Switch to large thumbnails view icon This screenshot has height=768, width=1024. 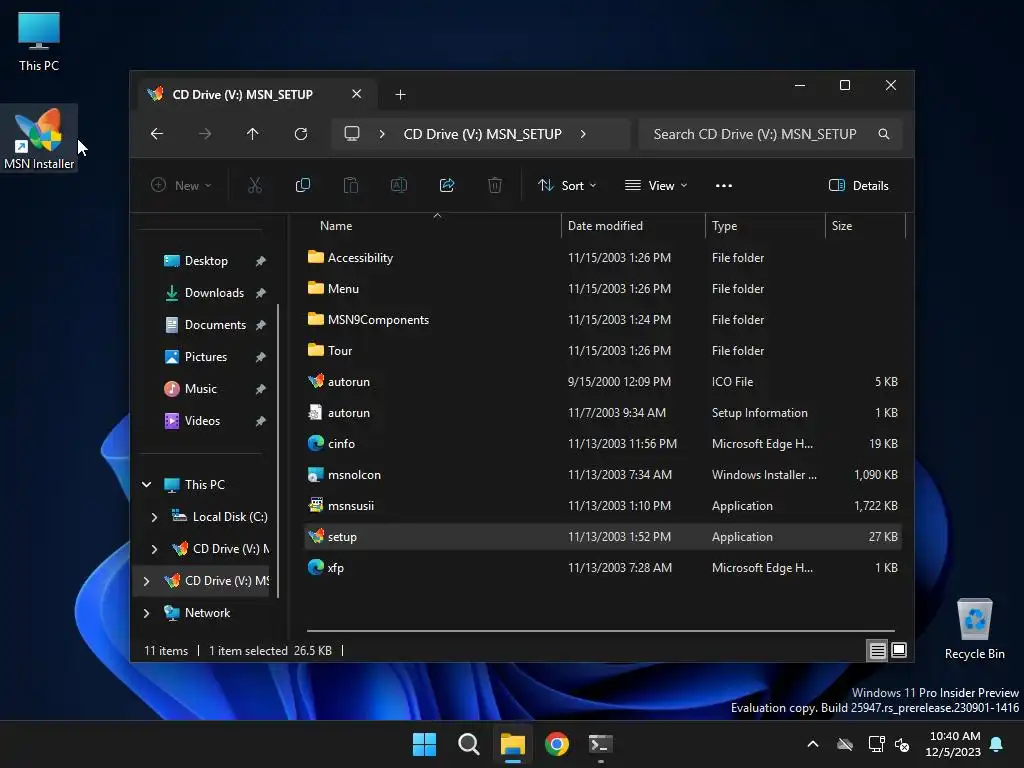899,650
